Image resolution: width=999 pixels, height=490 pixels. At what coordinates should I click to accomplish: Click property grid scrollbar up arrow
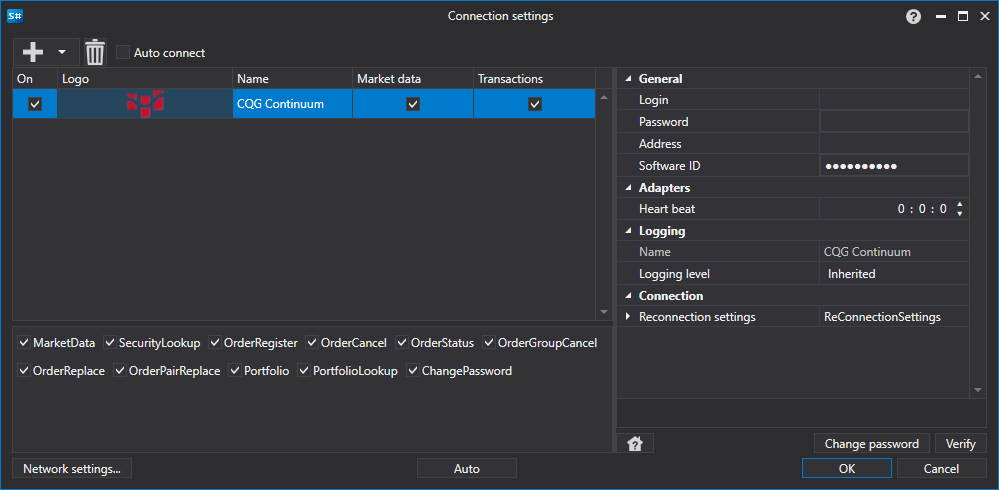pos(978,76)
